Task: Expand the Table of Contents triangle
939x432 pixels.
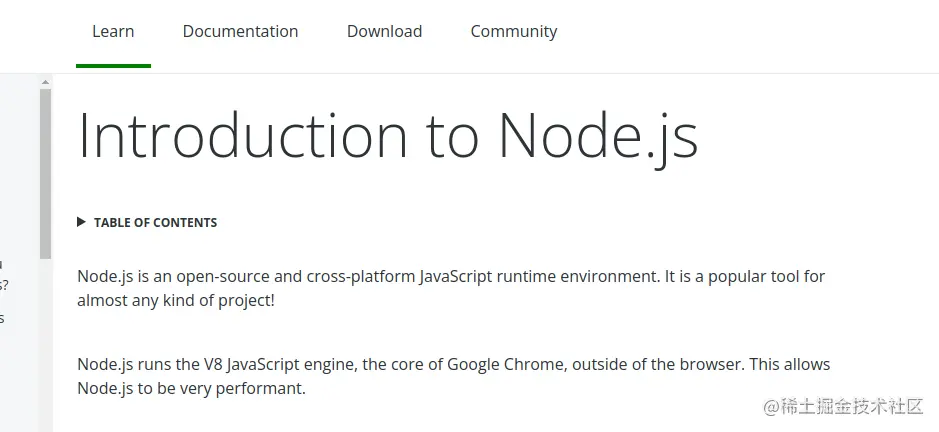Action: point(82,222)
